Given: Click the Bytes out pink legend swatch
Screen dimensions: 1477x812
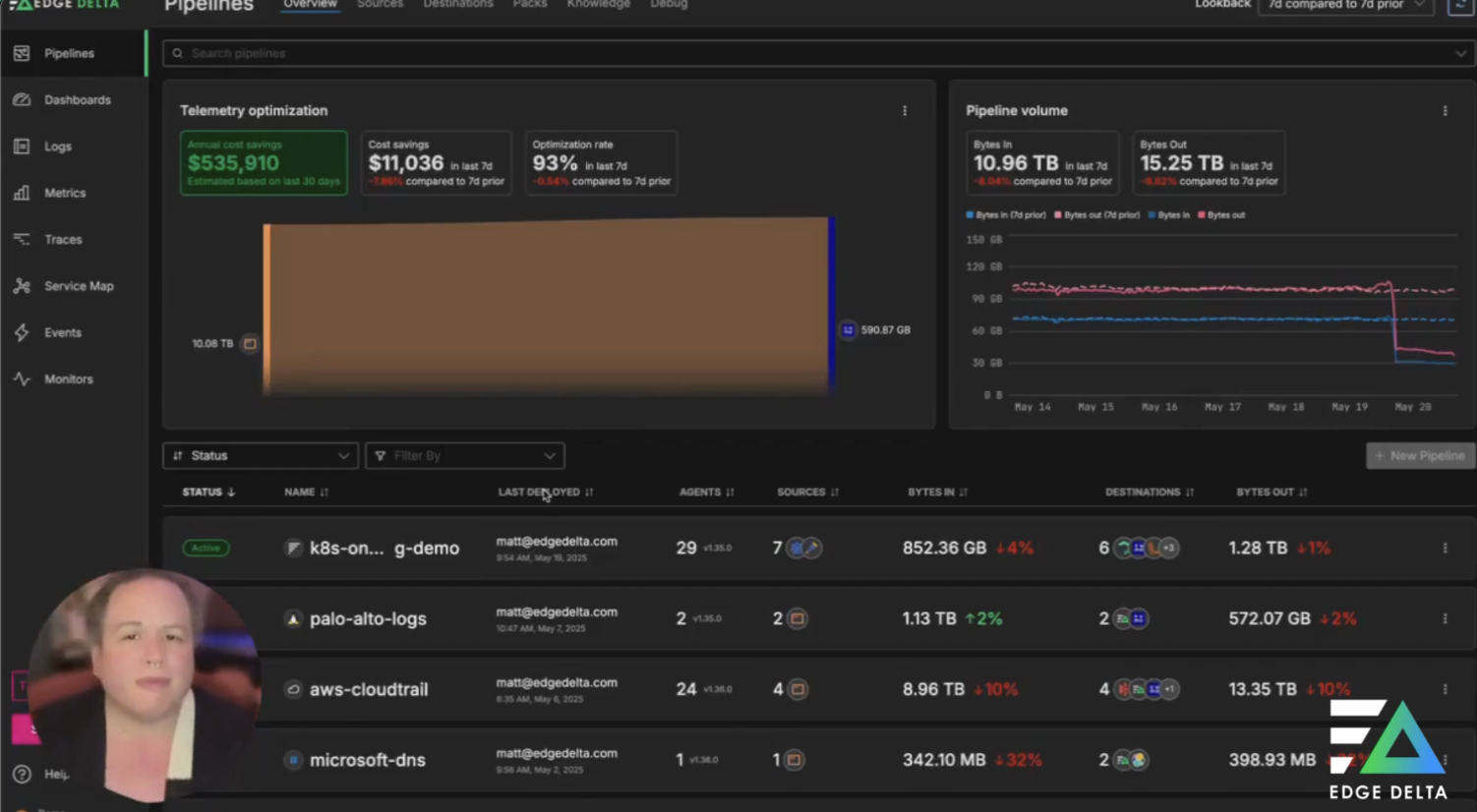Looking at the screenshot, I should point(1202,214).
